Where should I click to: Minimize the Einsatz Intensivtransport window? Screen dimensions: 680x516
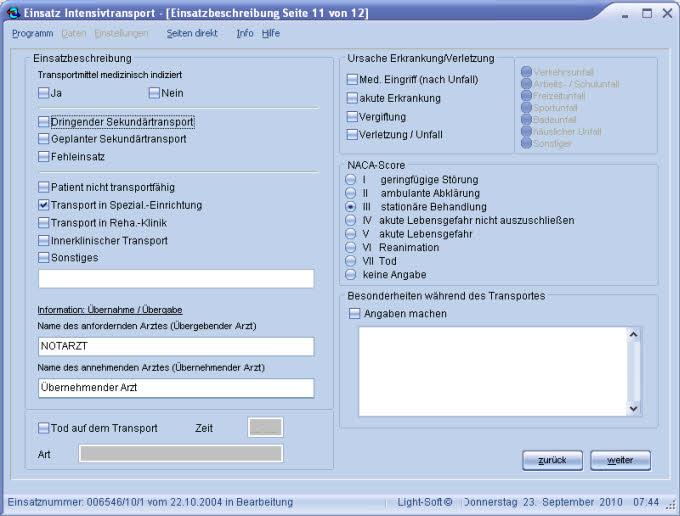[625, 14]
